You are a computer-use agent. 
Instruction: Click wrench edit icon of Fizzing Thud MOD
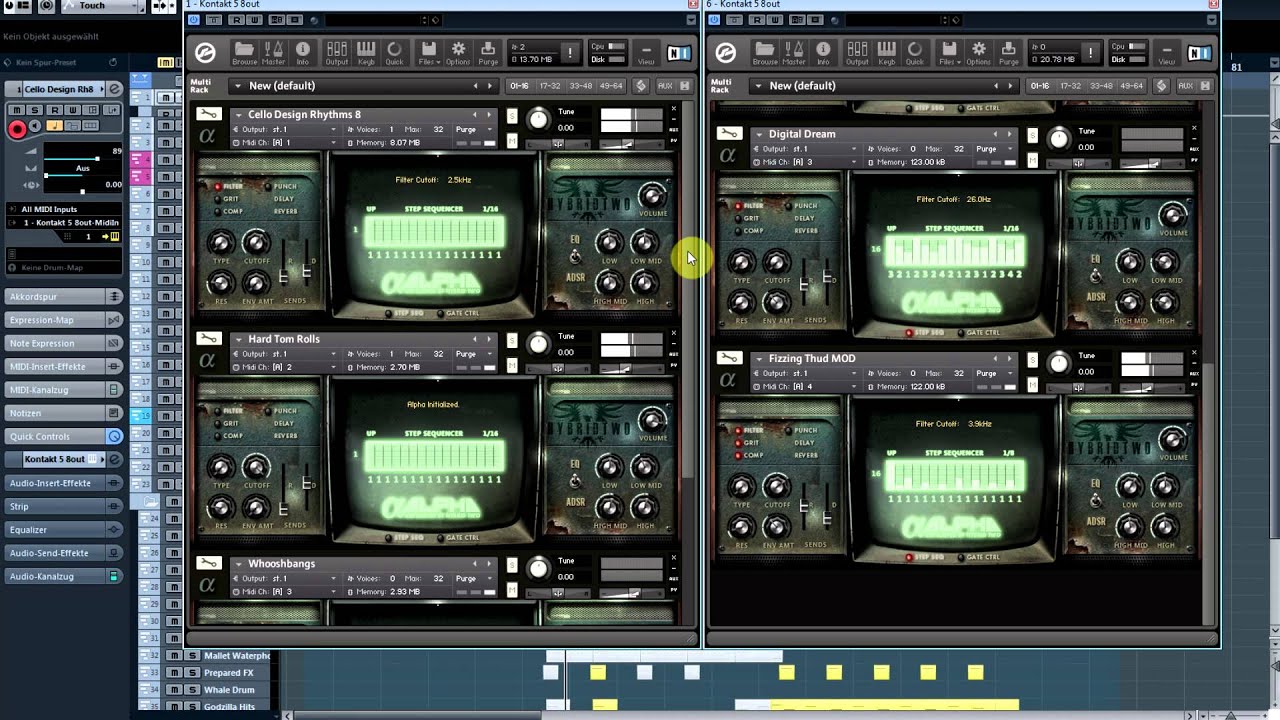(x=729, y=358)
